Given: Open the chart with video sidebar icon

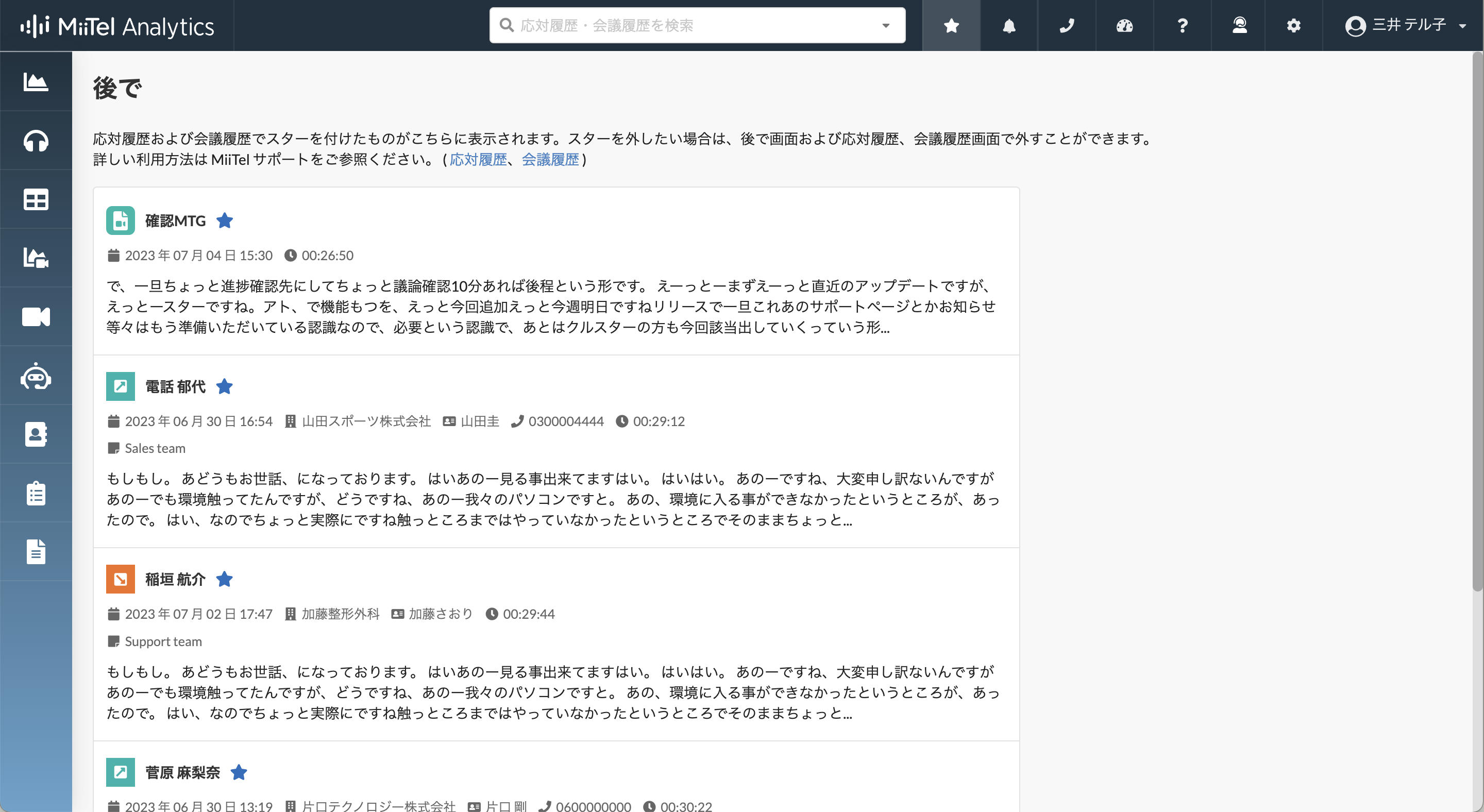Looking at the screenshot, I should click(x=36, y=258).
